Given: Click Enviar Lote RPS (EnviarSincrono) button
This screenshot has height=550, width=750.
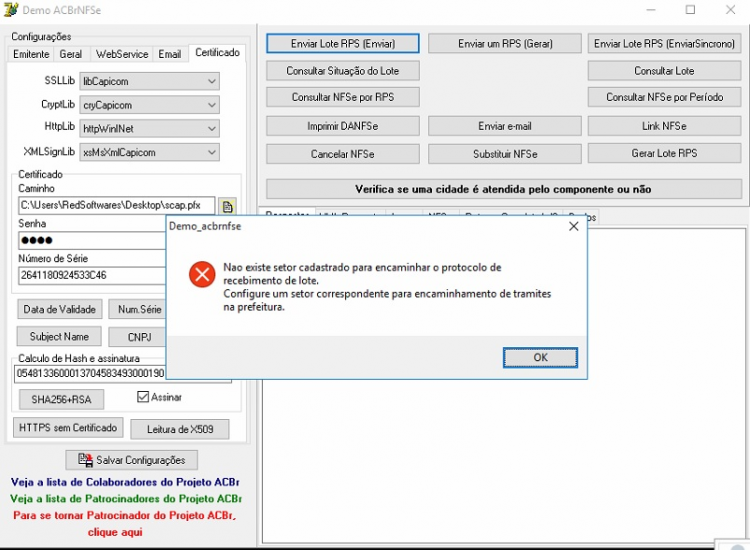Looking at the screenshot, I should click(x=664, y=44).
